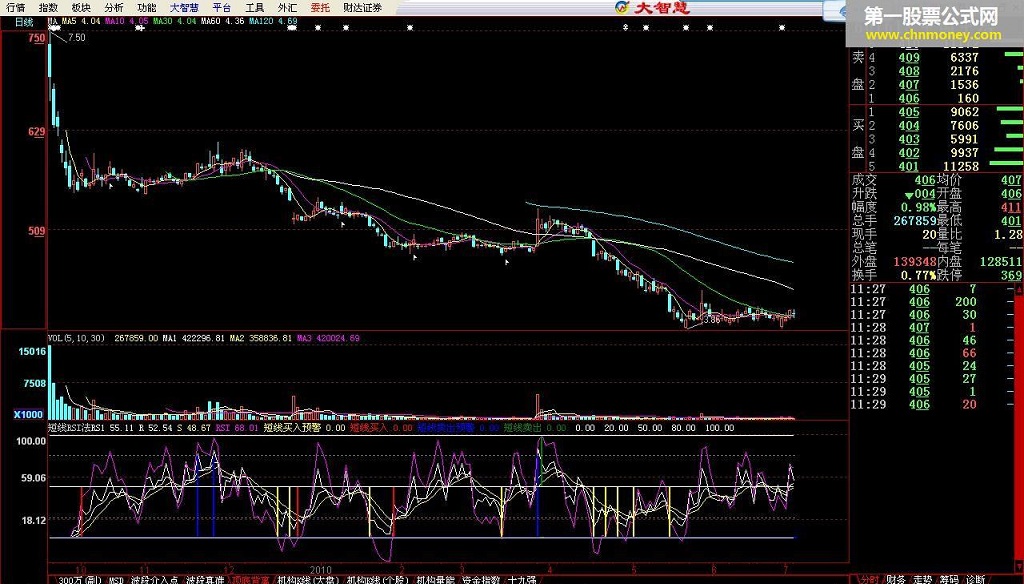Select the 波段介入点 indicator tab
Image resolution: width=1024 pixels, height=584 pixels.
click(154, 579)
